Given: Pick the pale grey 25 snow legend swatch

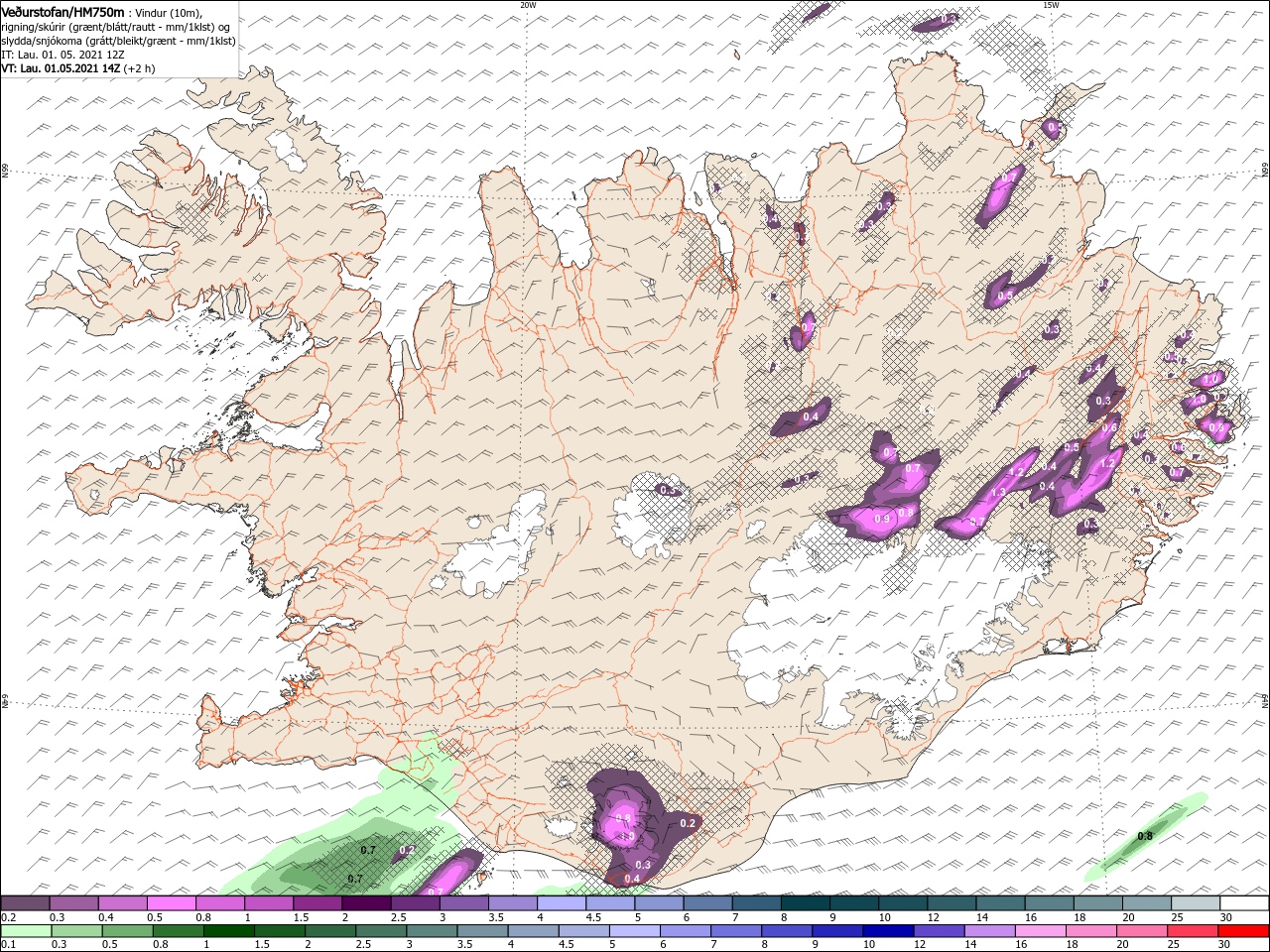Looking at the screenshot, I should click(1196, 902).
